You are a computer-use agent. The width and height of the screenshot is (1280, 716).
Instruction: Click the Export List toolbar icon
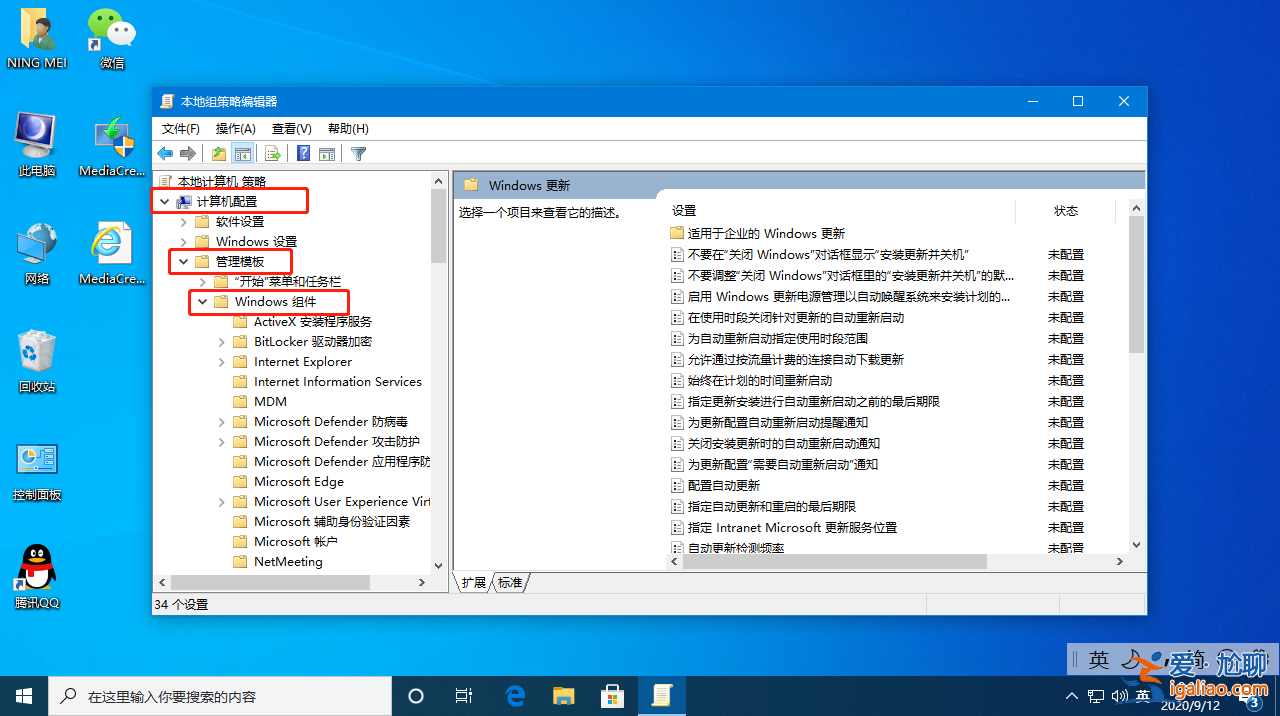272,153
